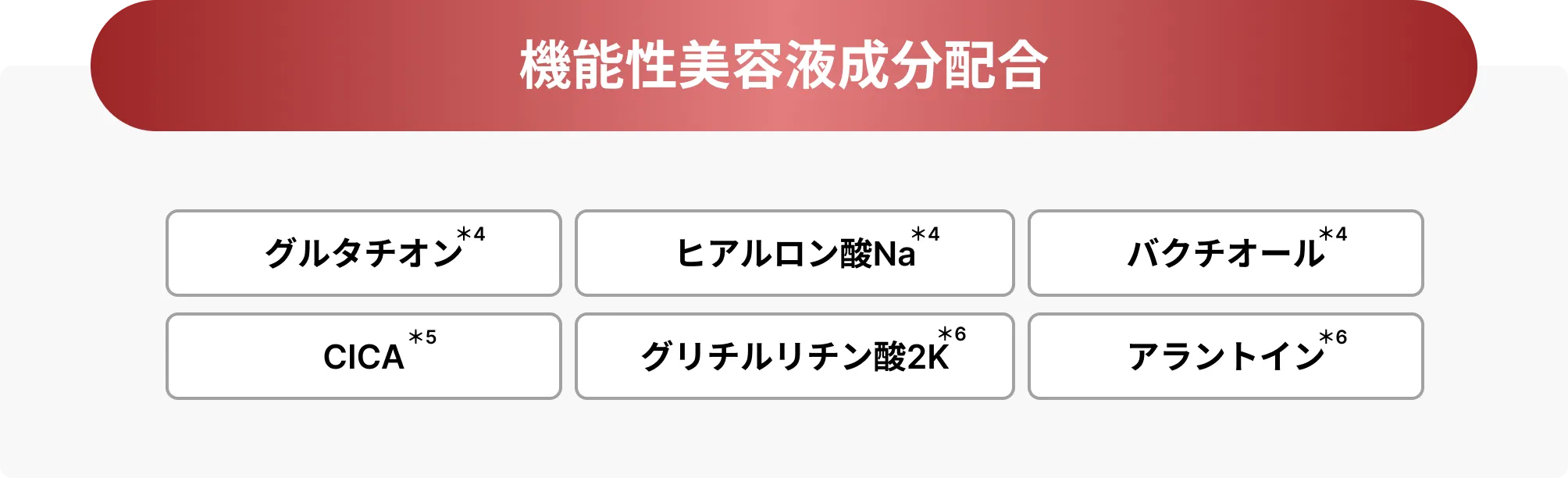Click the 配合 text at banner title end
The image size is (1568, 478).
coord(996,66)
